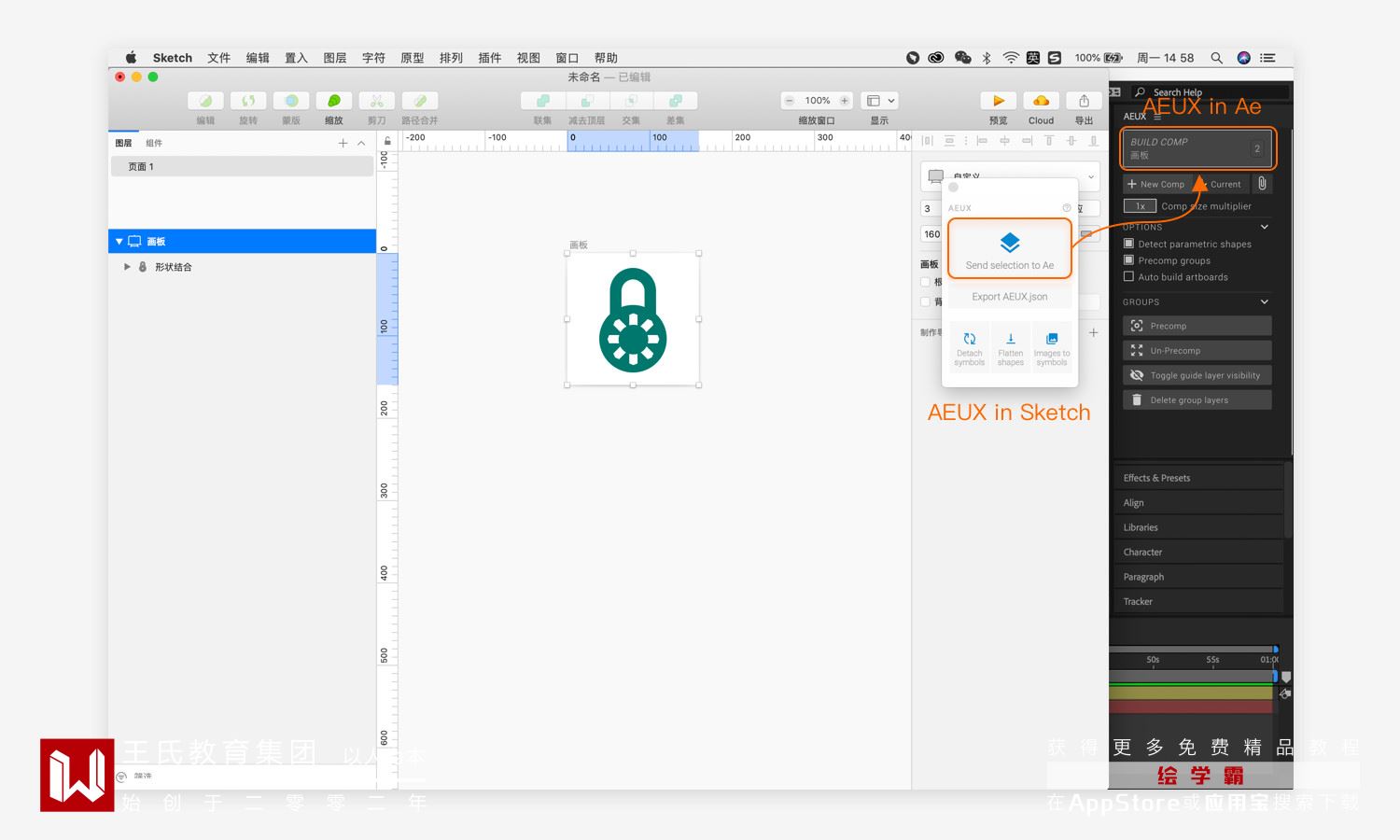The height and width of the screenshot is (840, 1400).
Task: Add a new page with plus icon
Action: [x=343, y=143]
